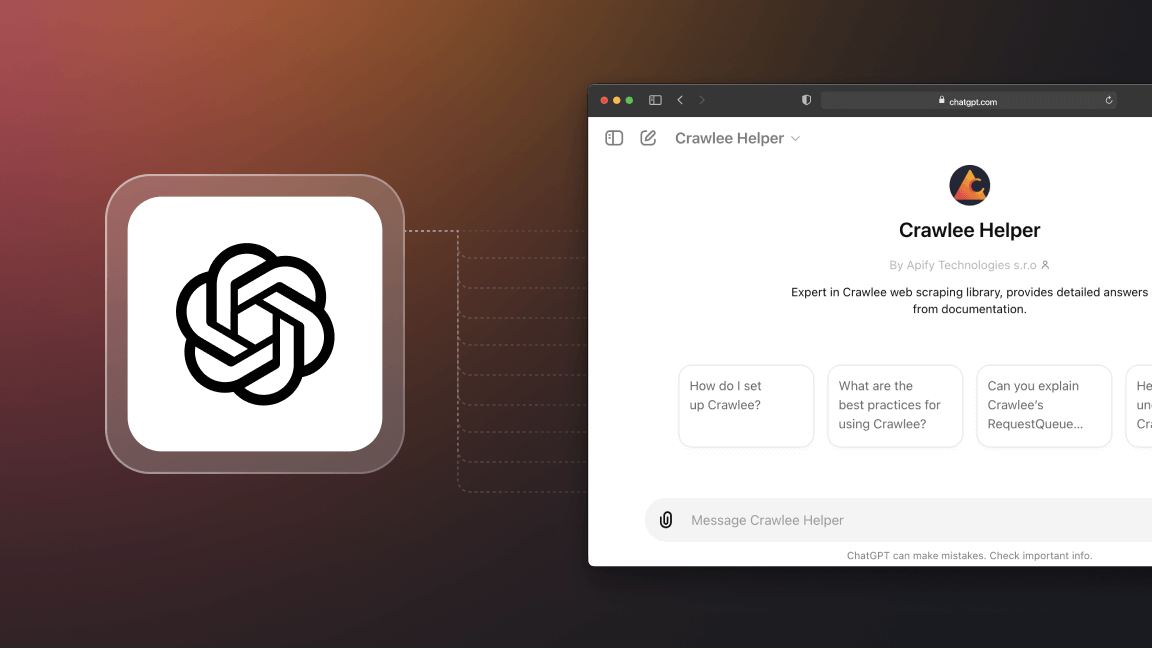Image resolution: width=1152 pixels, height=649 pixels.
Task: Open the Crawlee Helper name dropdown chevron
Action: point(797,138)
